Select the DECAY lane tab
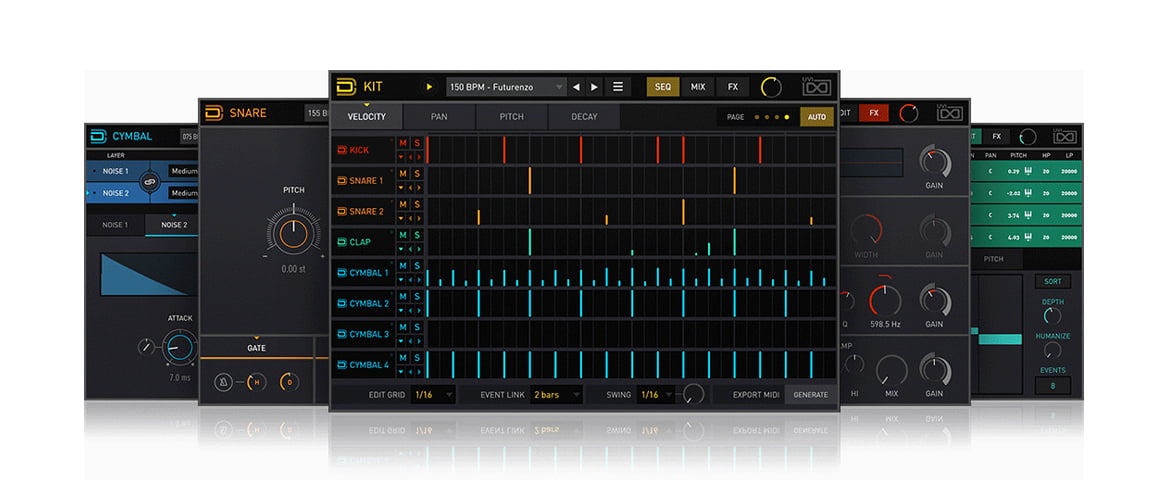The image size is (1170, 480). point(584,116)
